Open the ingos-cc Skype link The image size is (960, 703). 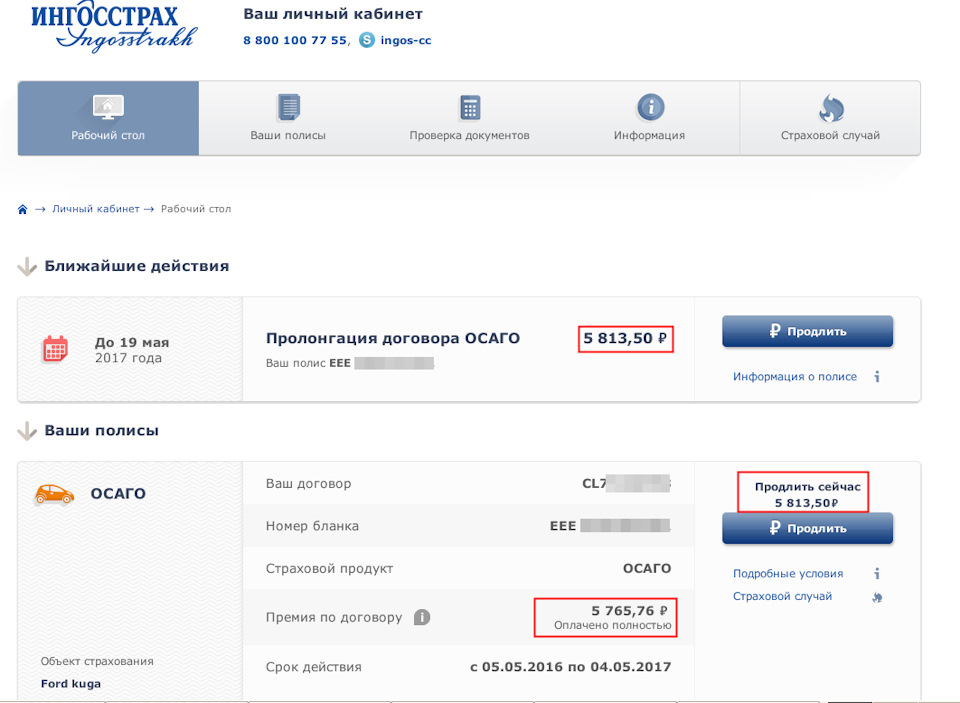tap(406, 40)
